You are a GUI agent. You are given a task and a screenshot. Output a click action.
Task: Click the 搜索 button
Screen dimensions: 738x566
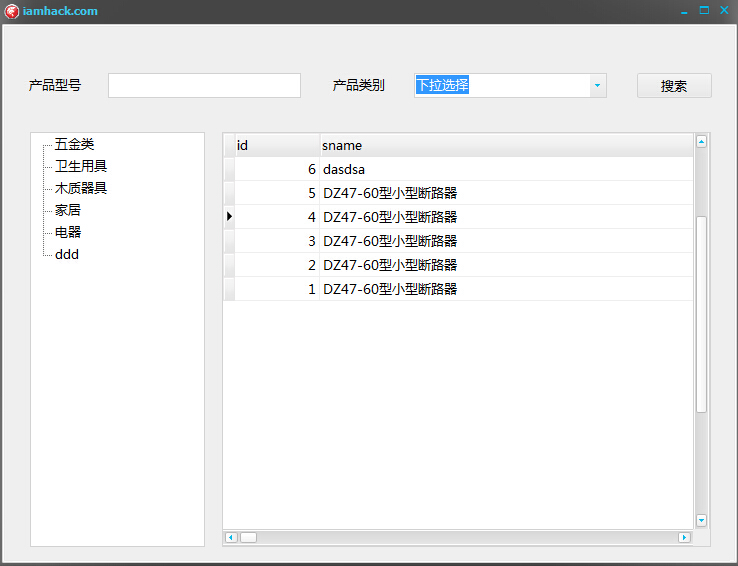click(x=674, y=86)
